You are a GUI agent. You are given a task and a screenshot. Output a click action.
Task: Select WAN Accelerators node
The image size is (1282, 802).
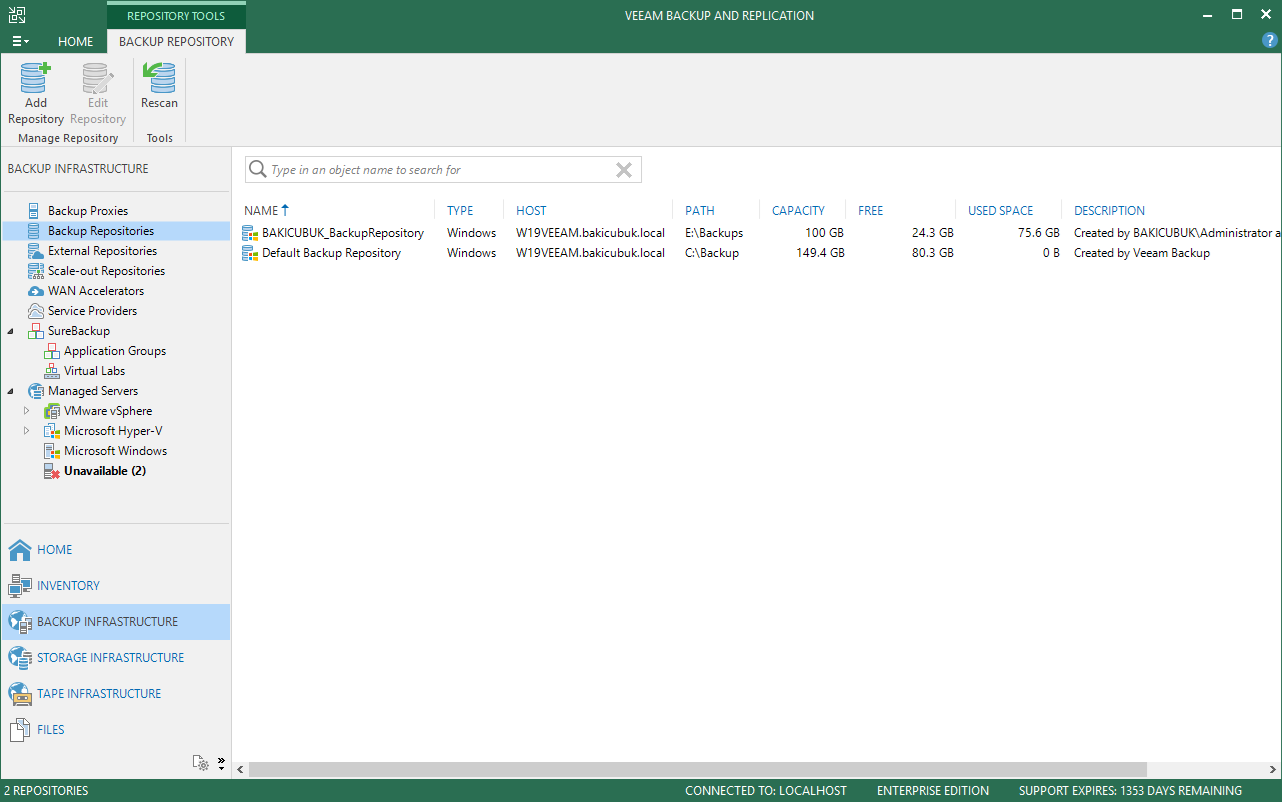(96, 291)
